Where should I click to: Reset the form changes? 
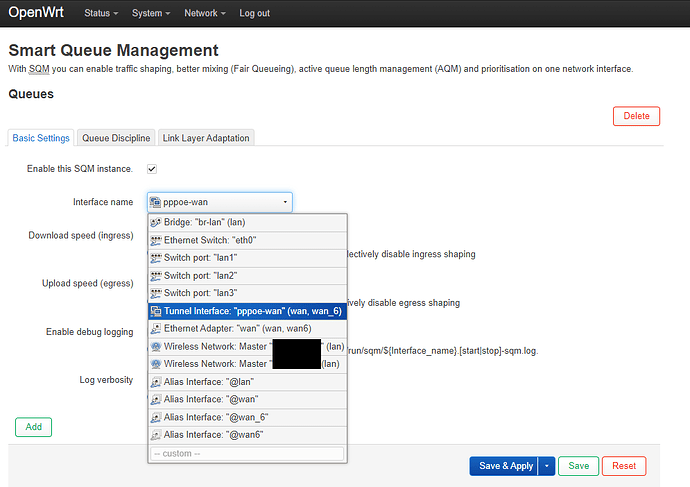pos(624,466)
